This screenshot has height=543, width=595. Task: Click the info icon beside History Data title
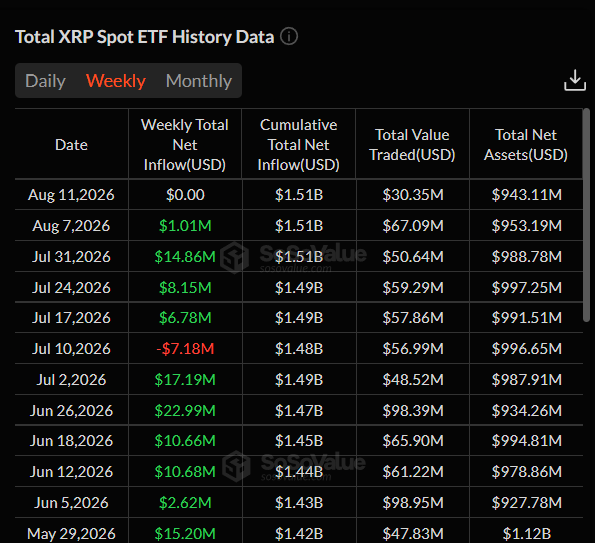[289, 37]
